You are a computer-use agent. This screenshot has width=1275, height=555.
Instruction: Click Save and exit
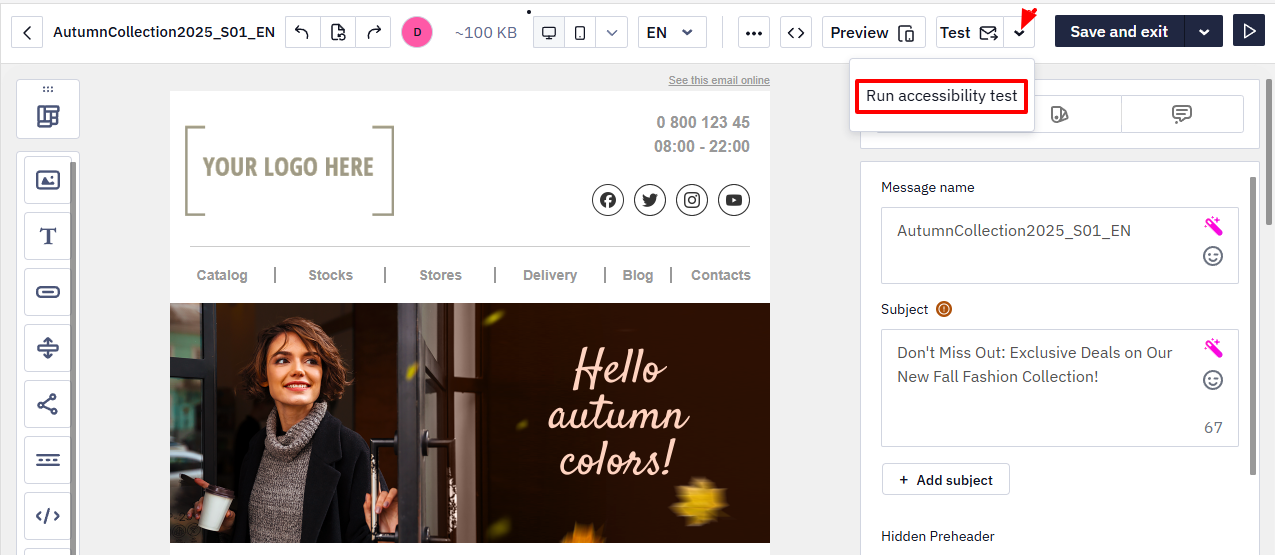1119,32
